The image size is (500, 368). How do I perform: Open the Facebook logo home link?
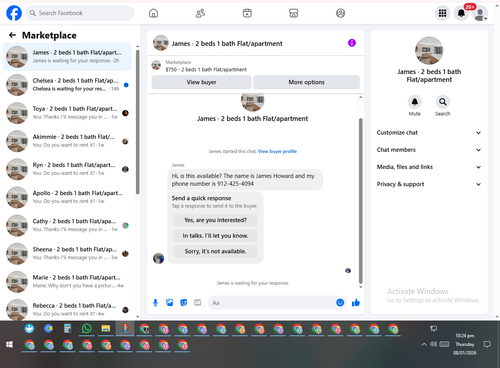pyautogui.click(x=14, y=13)
